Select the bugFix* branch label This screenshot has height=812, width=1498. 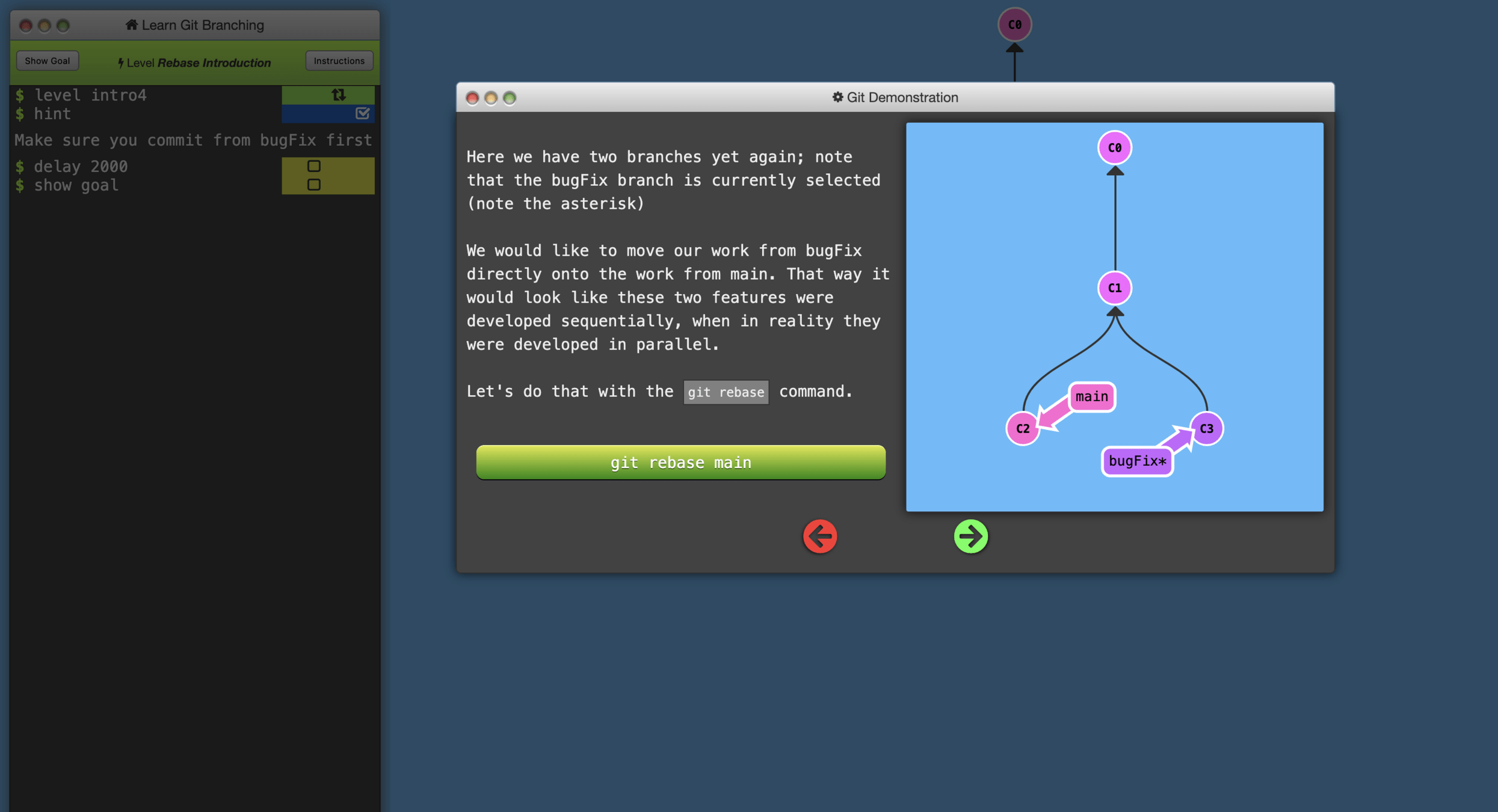tap(1136, 461)
